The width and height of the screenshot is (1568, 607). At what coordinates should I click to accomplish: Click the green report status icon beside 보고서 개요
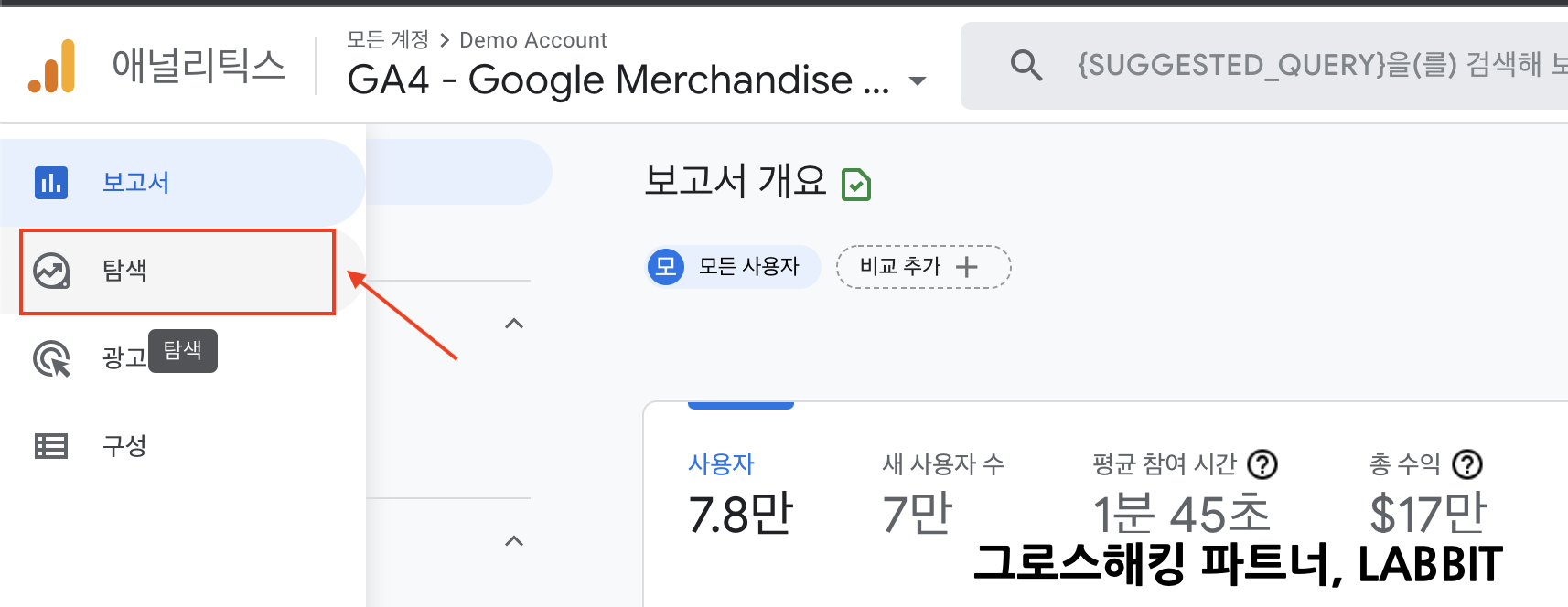tap(855, 185)
